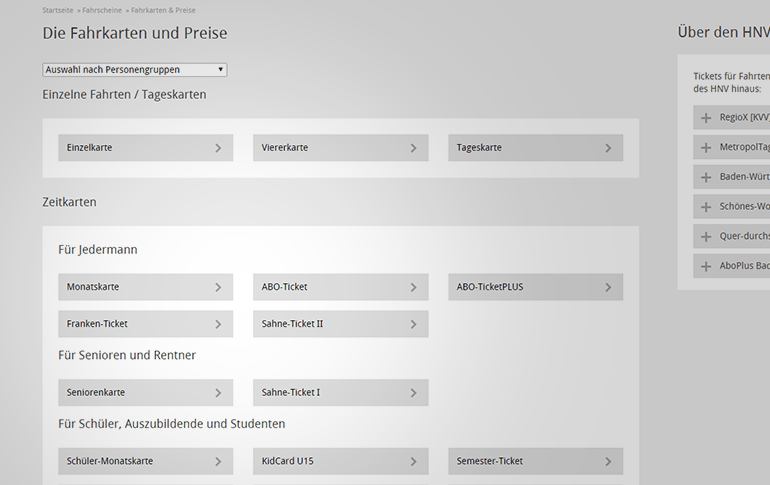Click the Startseite breadcrumb link
770x485 pixels.
57,10
